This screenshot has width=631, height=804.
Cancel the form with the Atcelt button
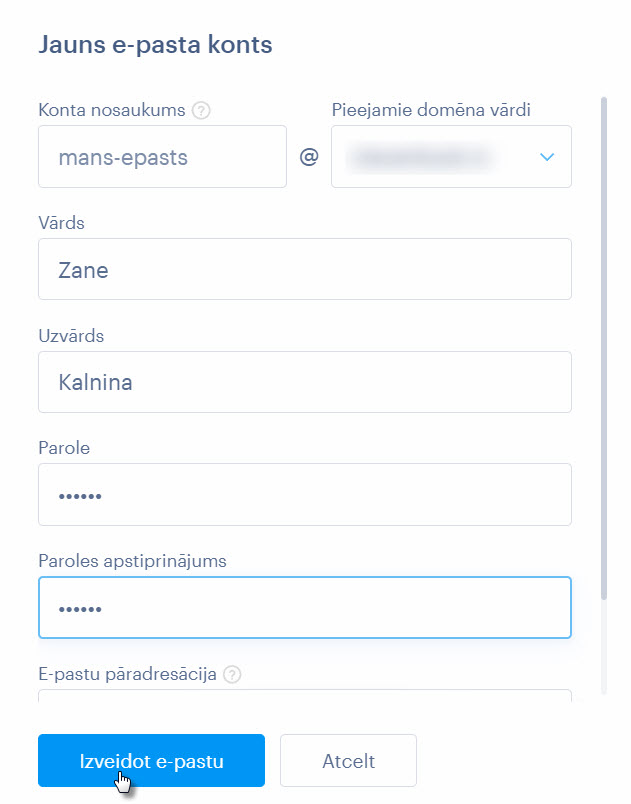click(x=349, y=760)
